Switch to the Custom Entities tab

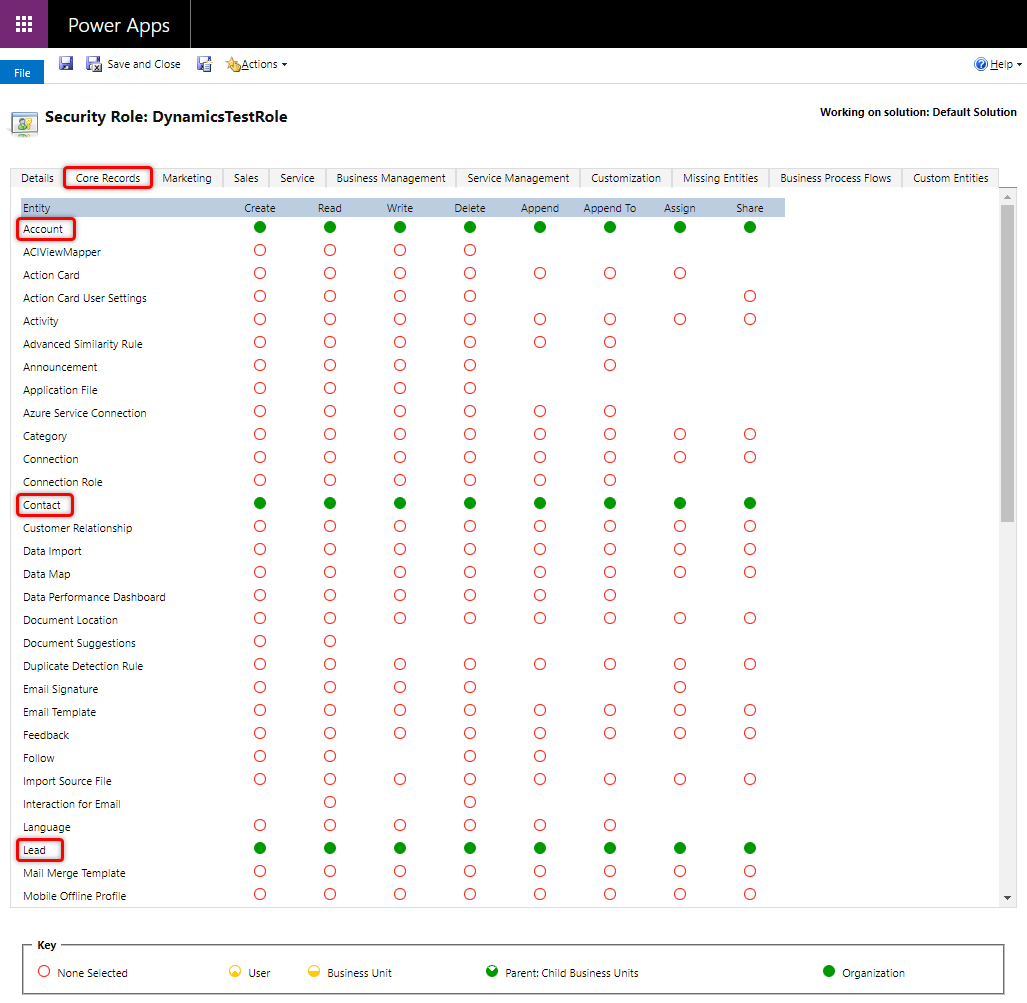click(951, 178)
